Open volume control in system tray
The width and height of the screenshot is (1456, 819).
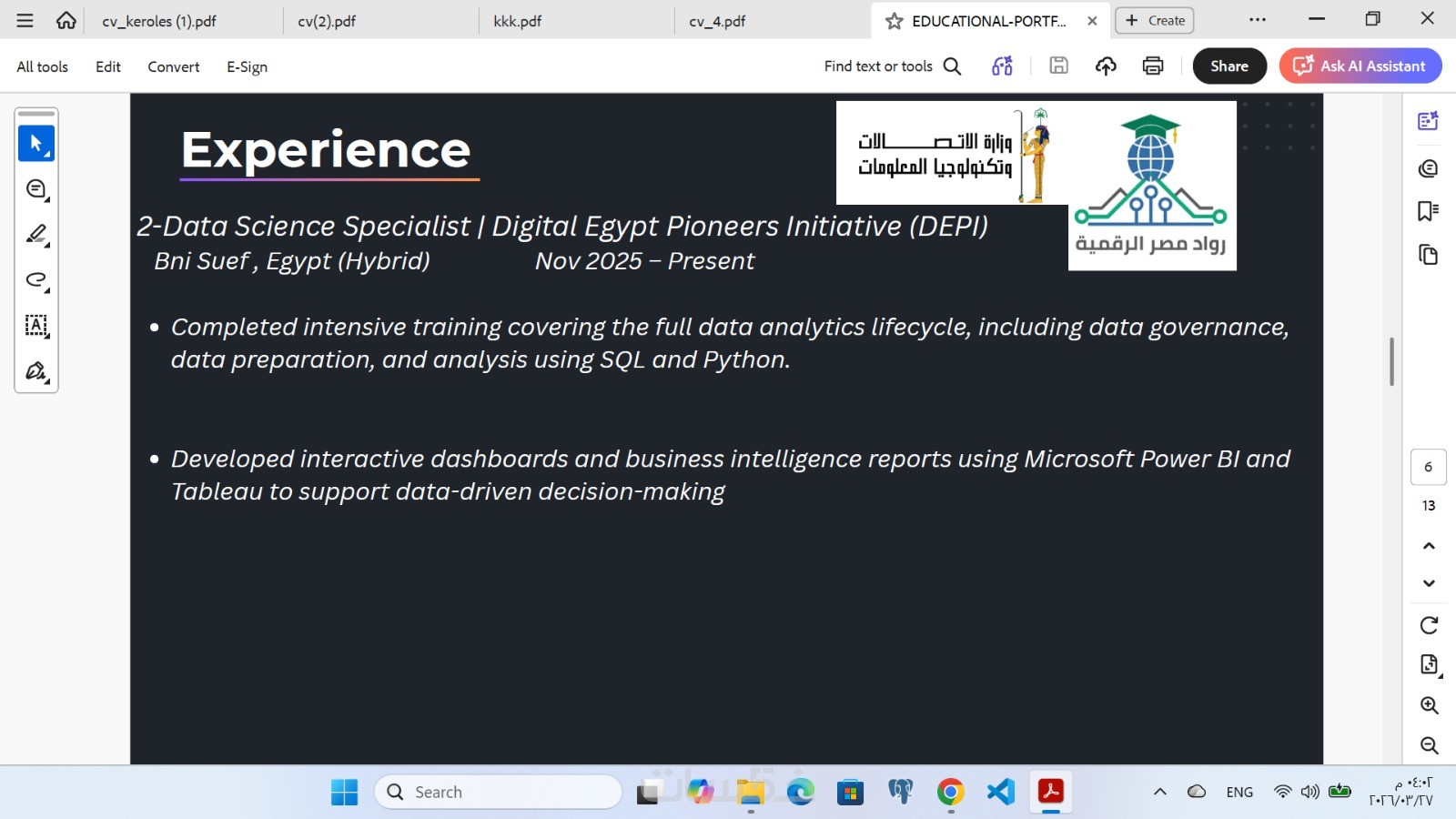click(x=1310, y=792)
